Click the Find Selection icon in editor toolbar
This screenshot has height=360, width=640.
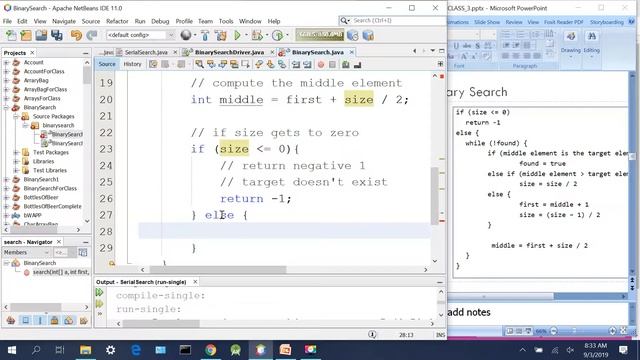tap(199, 64)
